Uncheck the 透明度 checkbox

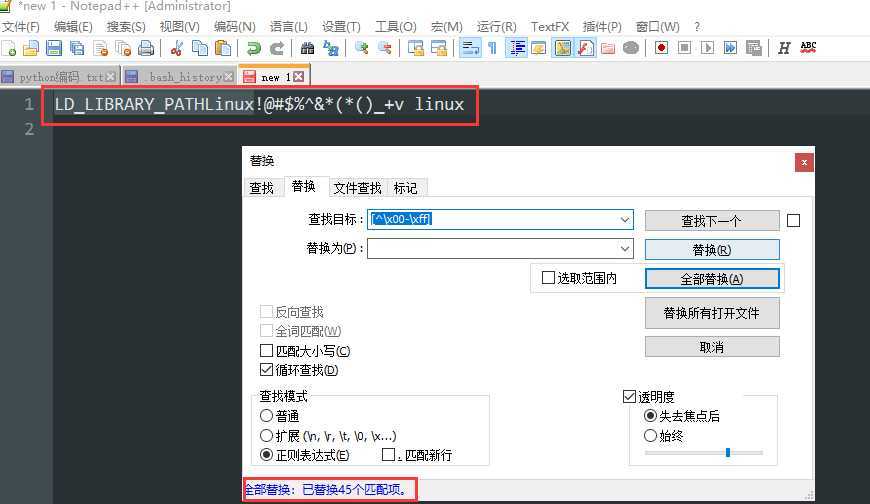[x=629, y=396]
